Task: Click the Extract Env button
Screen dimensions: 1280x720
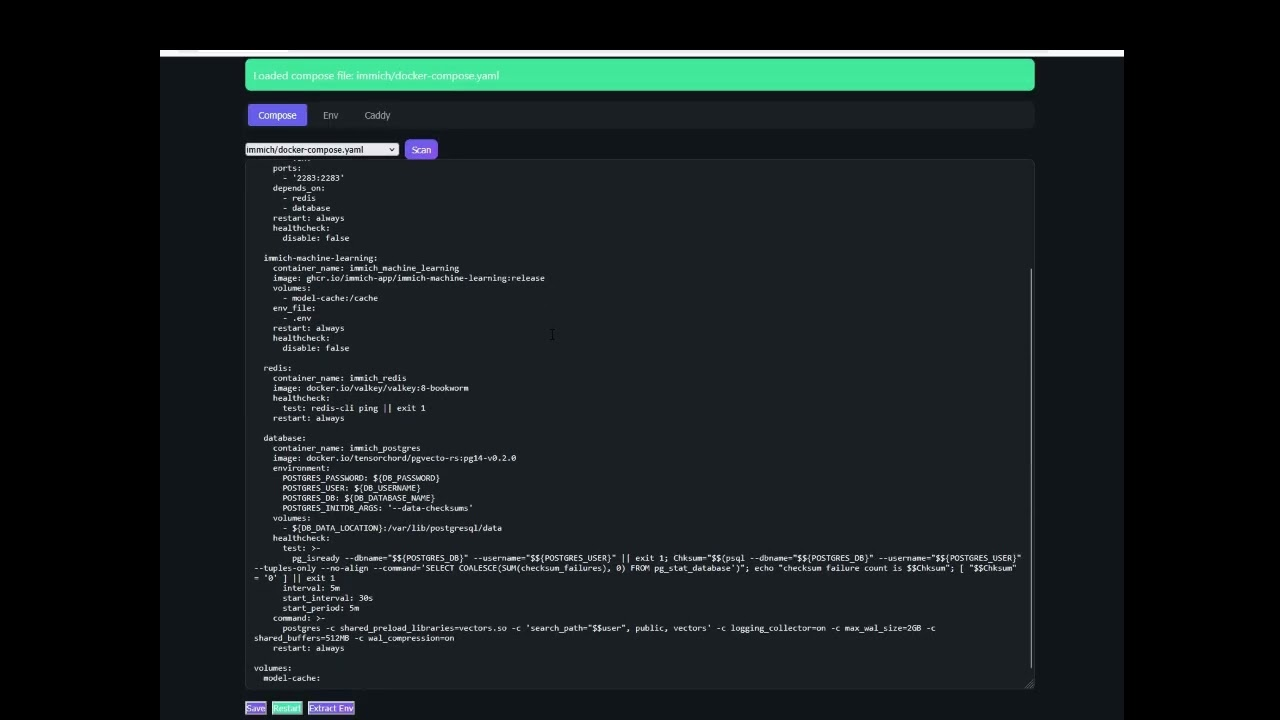Action: [331, 708]
